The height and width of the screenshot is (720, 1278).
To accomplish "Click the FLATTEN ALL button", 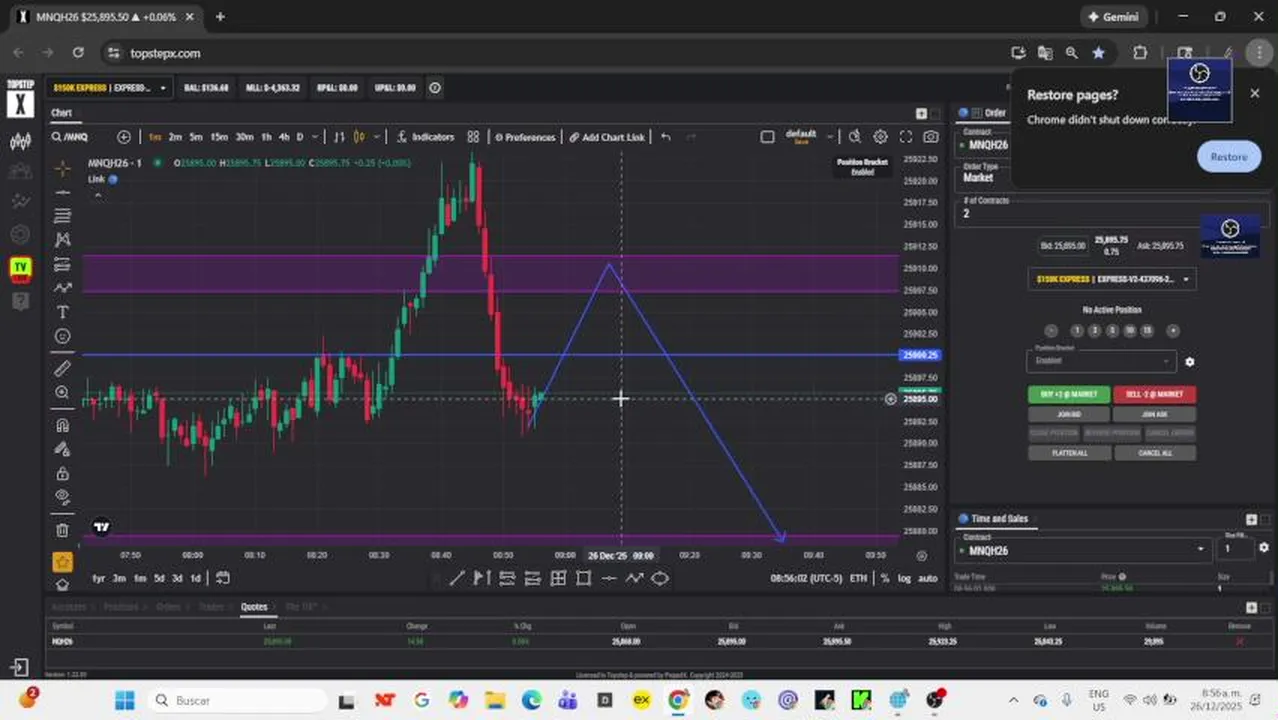I will coord(1069,453).
